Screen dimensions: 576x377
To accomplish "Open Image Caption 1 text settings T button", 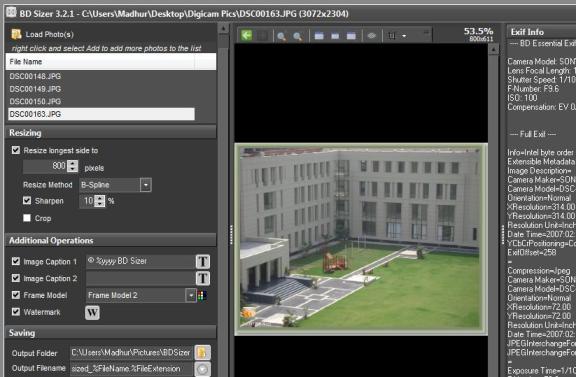I will point(202,262).
